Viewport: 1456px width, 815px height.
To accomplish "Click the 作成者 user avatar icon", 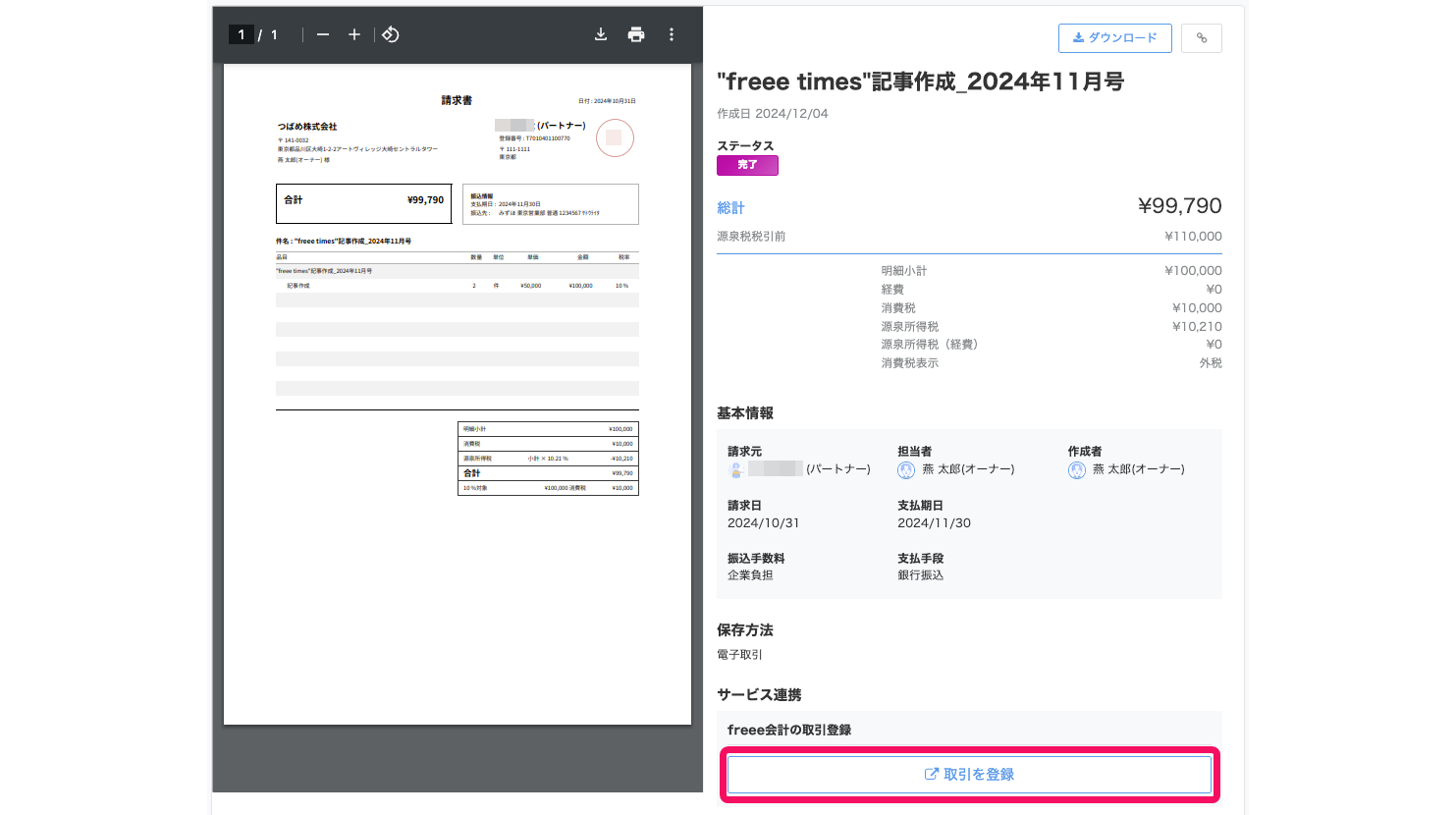I will tap(1077, 470).
